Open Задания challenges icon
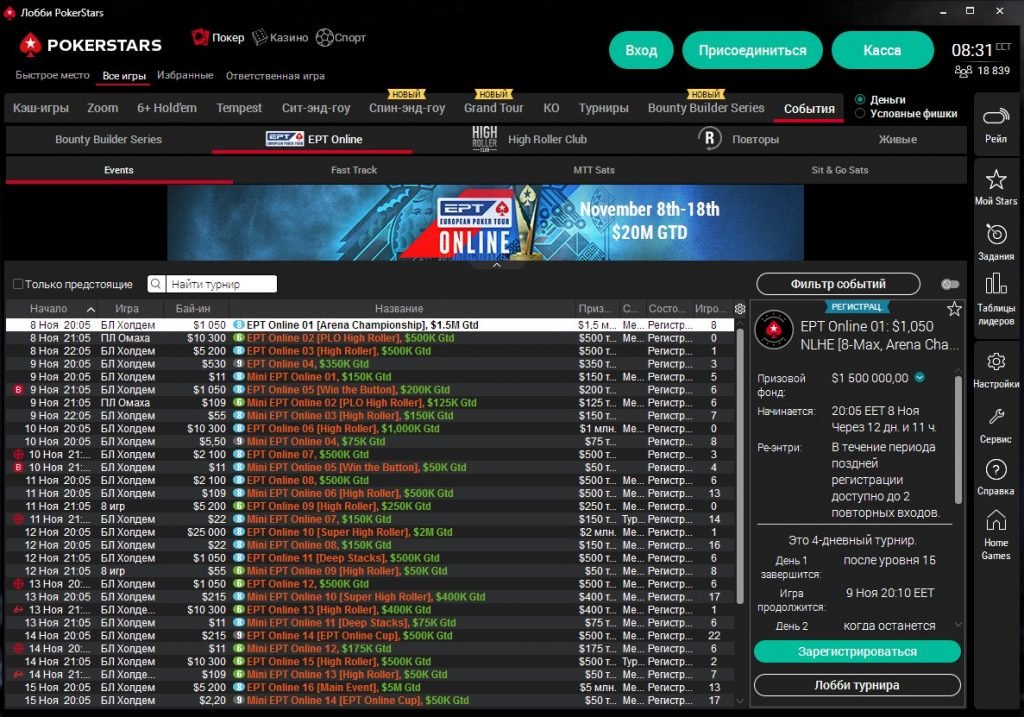This screenshot has width=1024, height=717. point(995,235)
